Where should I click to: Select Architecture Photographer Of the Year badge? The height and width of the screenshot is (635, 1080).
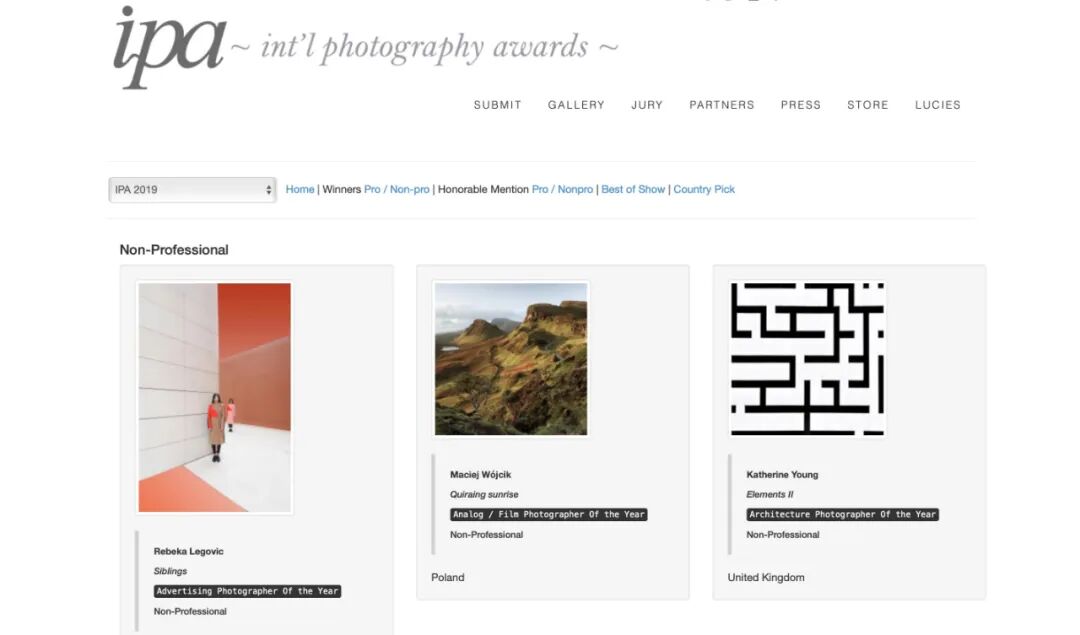coord(842,514)
